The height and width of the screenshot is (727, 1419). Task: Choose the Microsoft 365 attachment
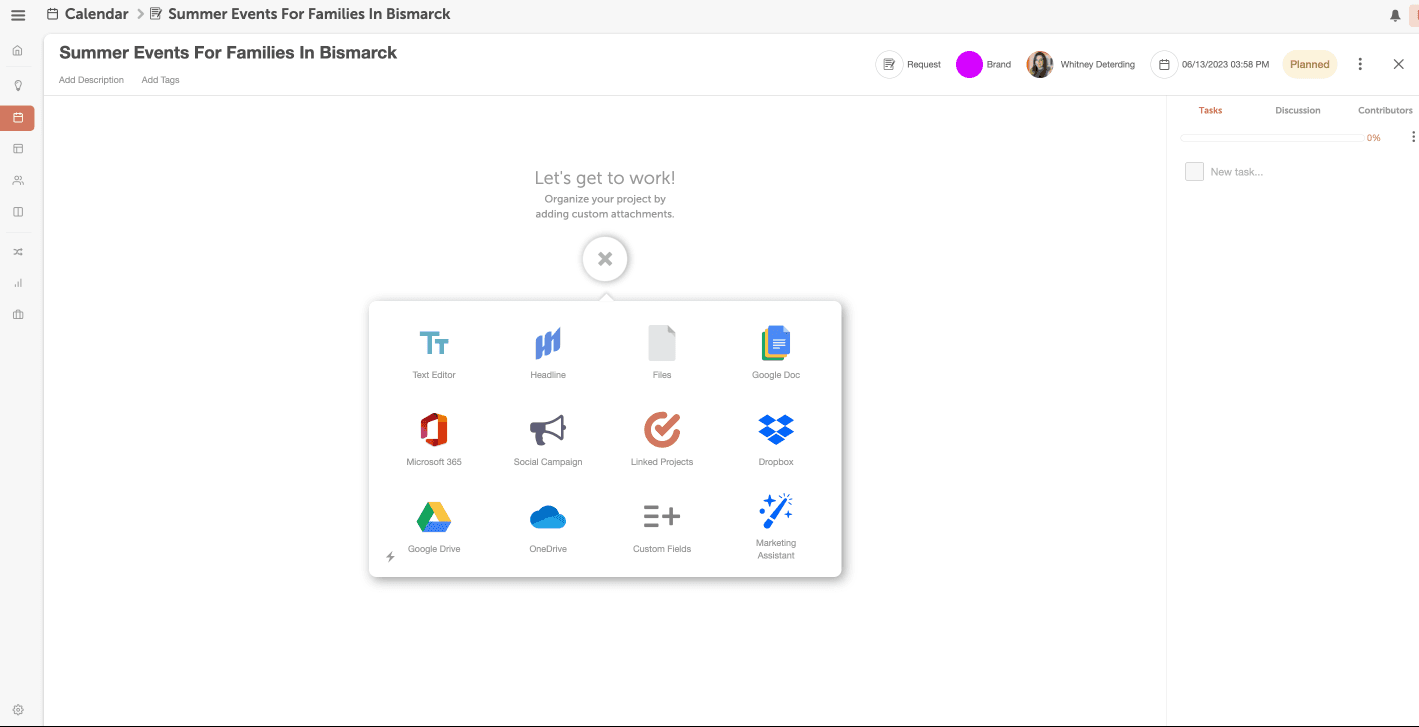point(434,431)
